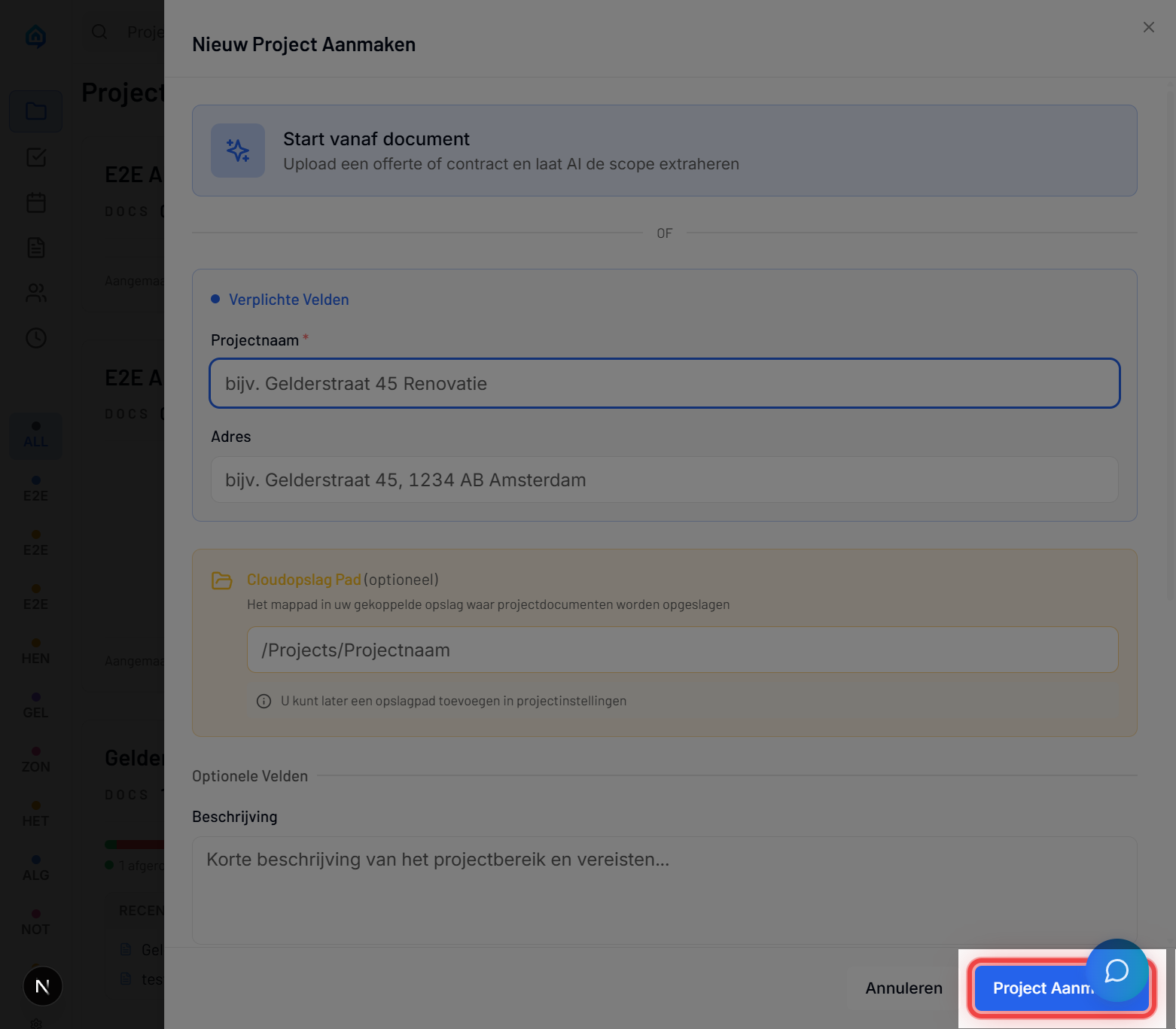
Task: Select the HEN project in sidebar
Action: click(x=35, y=652)
